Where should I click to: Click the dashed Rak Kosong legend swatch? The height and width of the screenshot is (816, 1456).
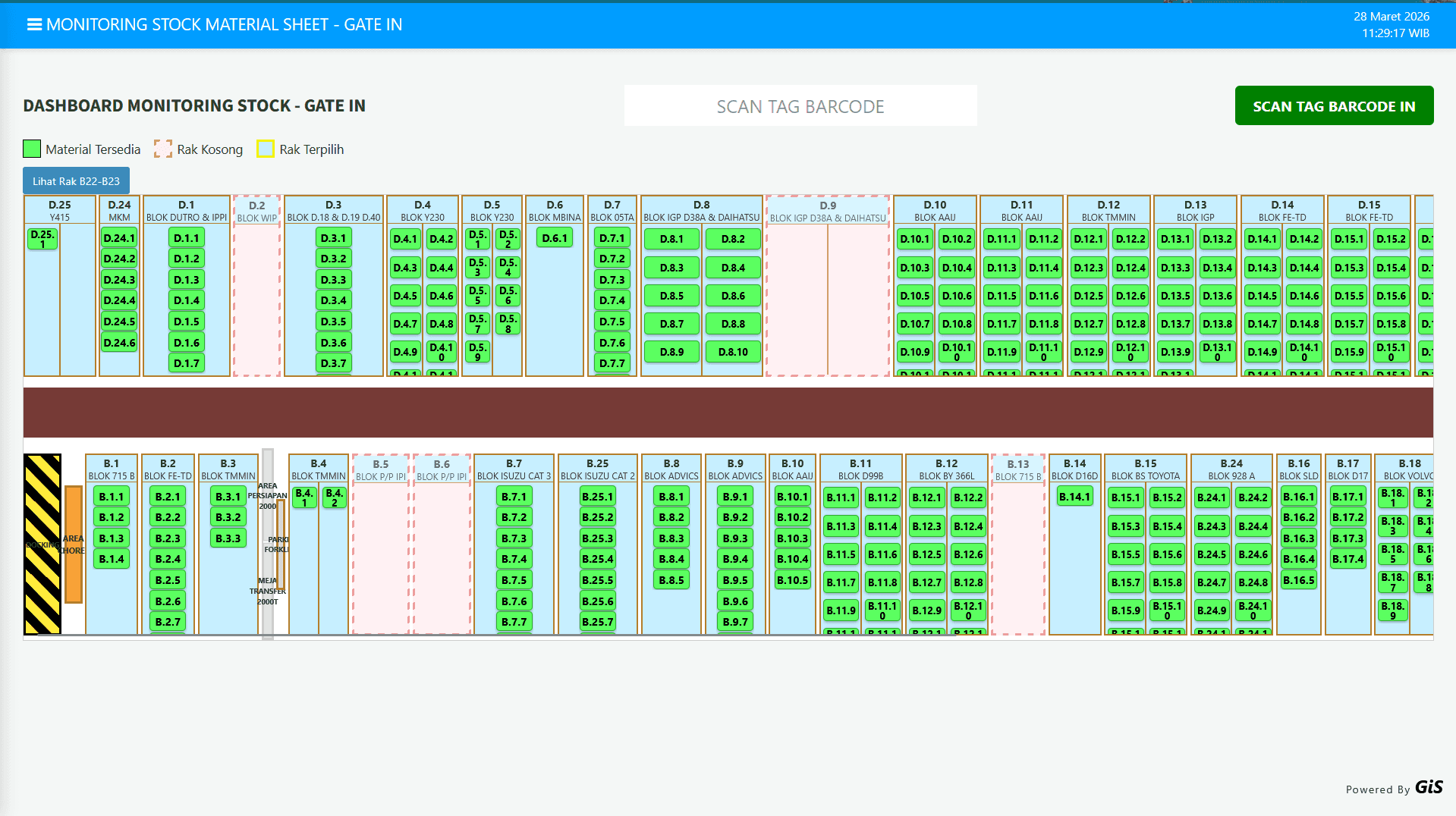point(163,149)
